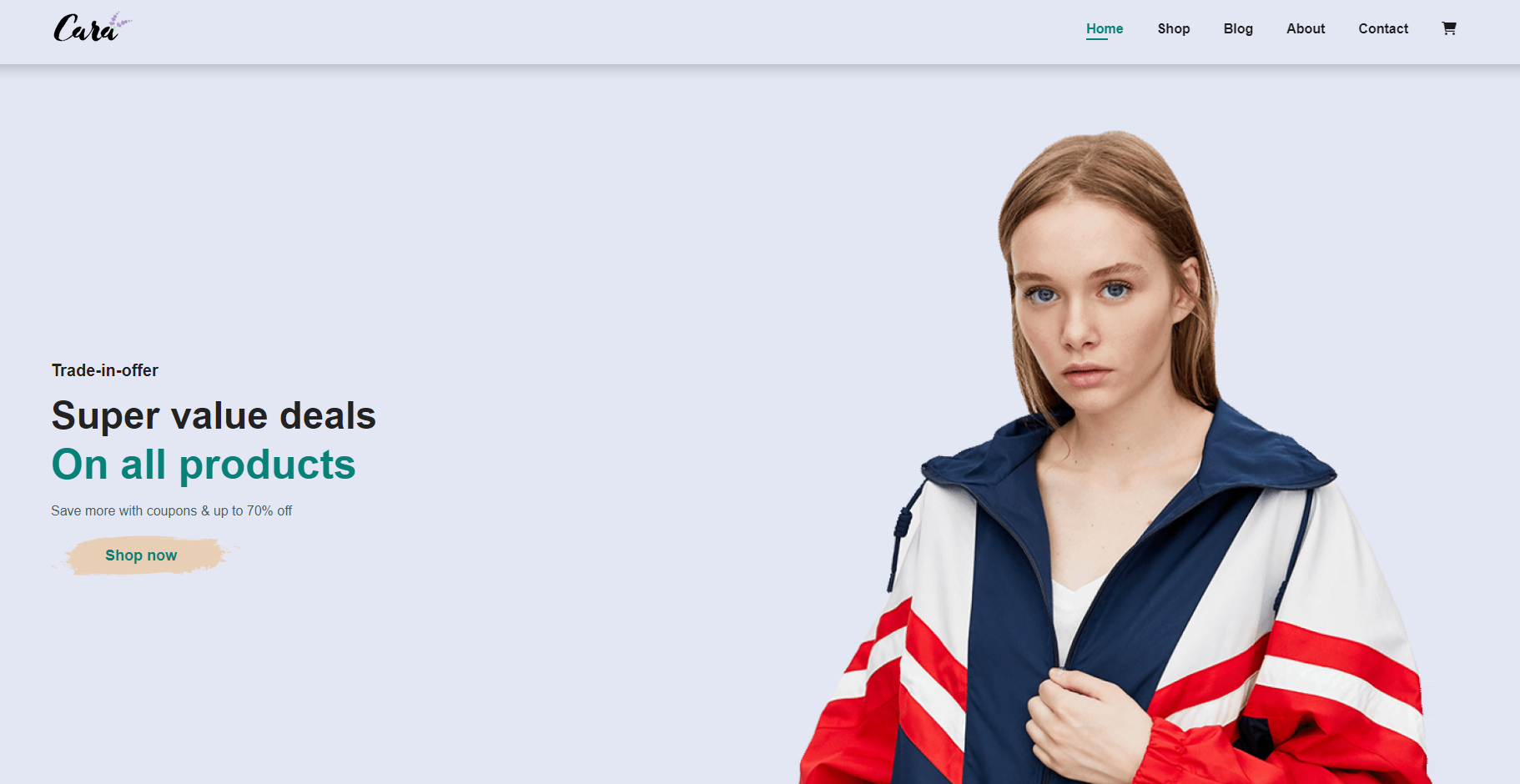The image size is (1520, 784).
Task: Navigate to the Blog section
Action: [x=1238, y=29]
